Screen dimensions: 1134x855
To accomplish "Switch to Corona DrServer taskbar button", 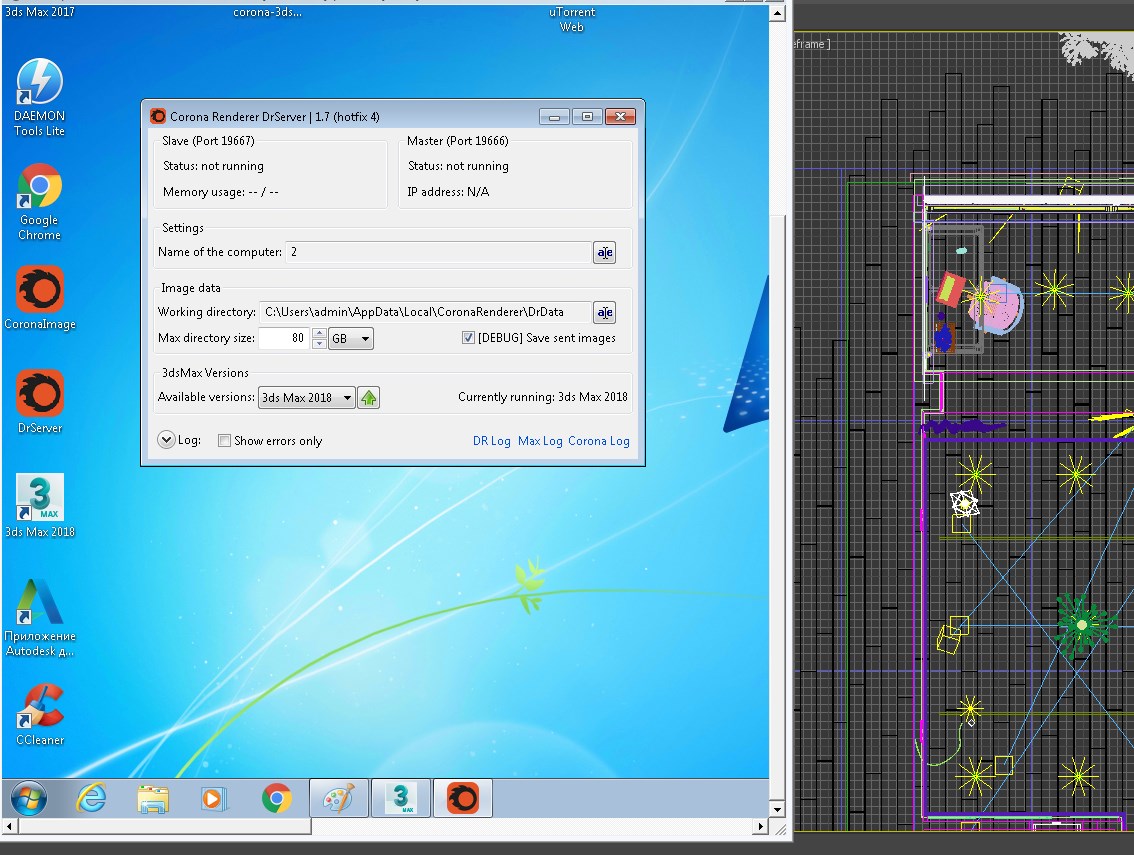I will click(x=463, y=799).
